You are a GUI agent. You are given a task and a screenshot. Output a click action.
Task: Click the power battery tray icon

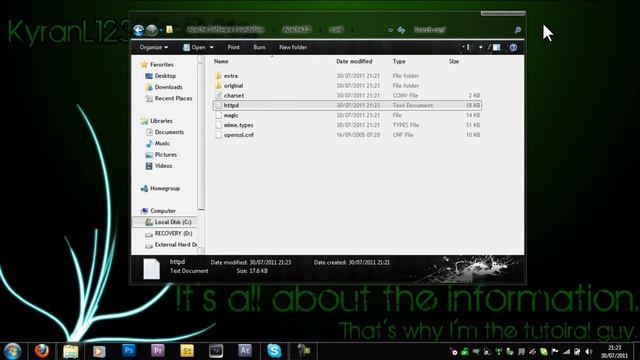tap(577, 351)
